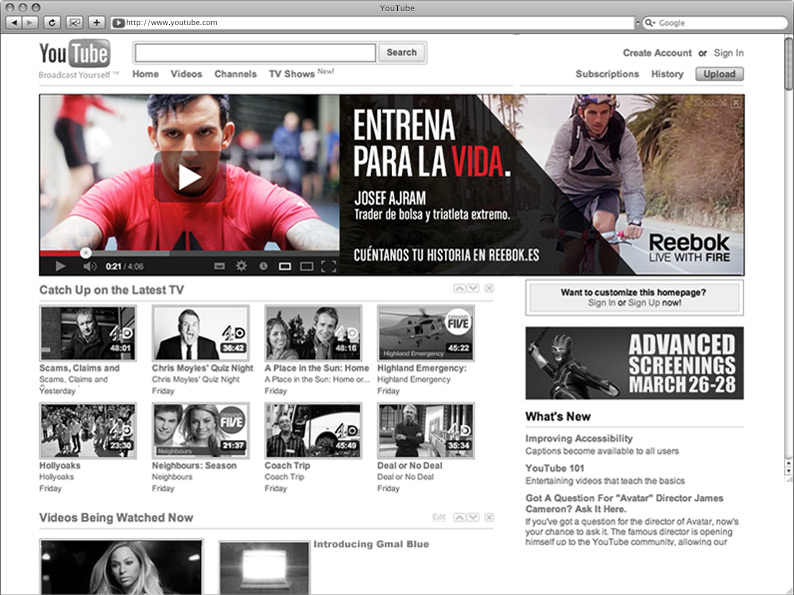Open the Coach Trip thumbnail

[x=313, y=430]
